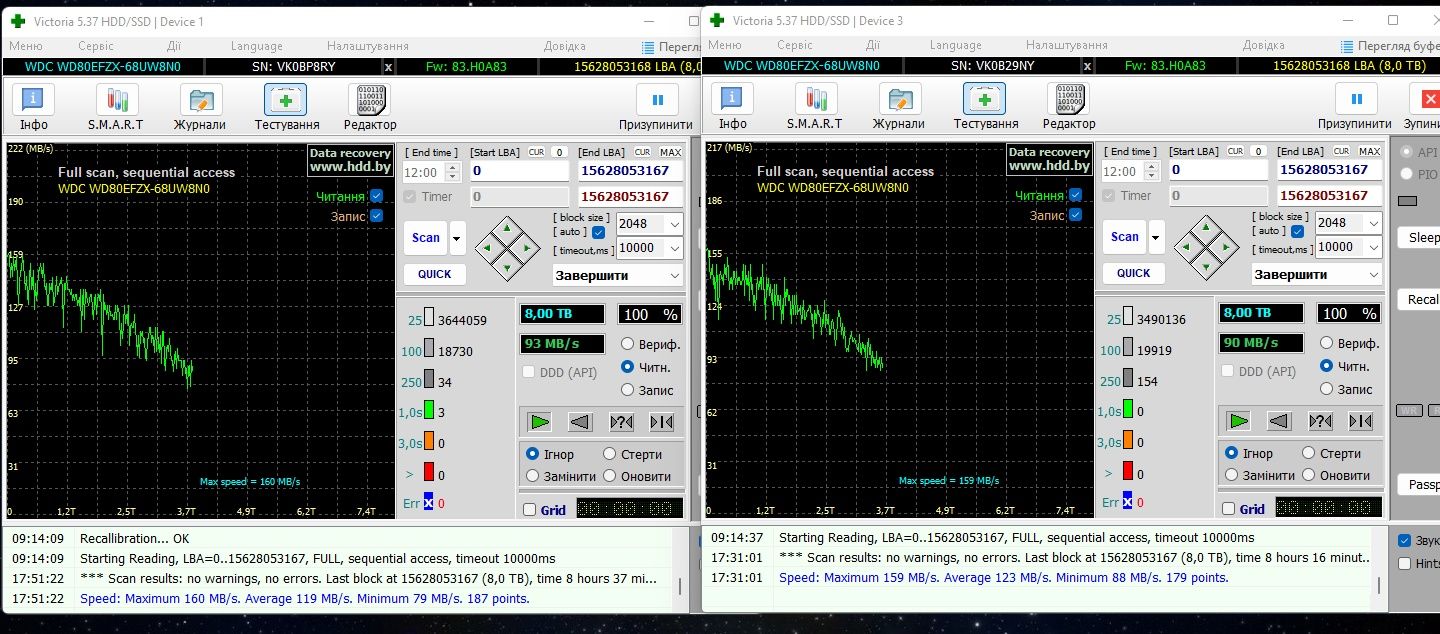Toggle block size auto checkbox in Device 1
Image resolution: width=1440 pixels, height=634 pixels.
click(598, 232)
